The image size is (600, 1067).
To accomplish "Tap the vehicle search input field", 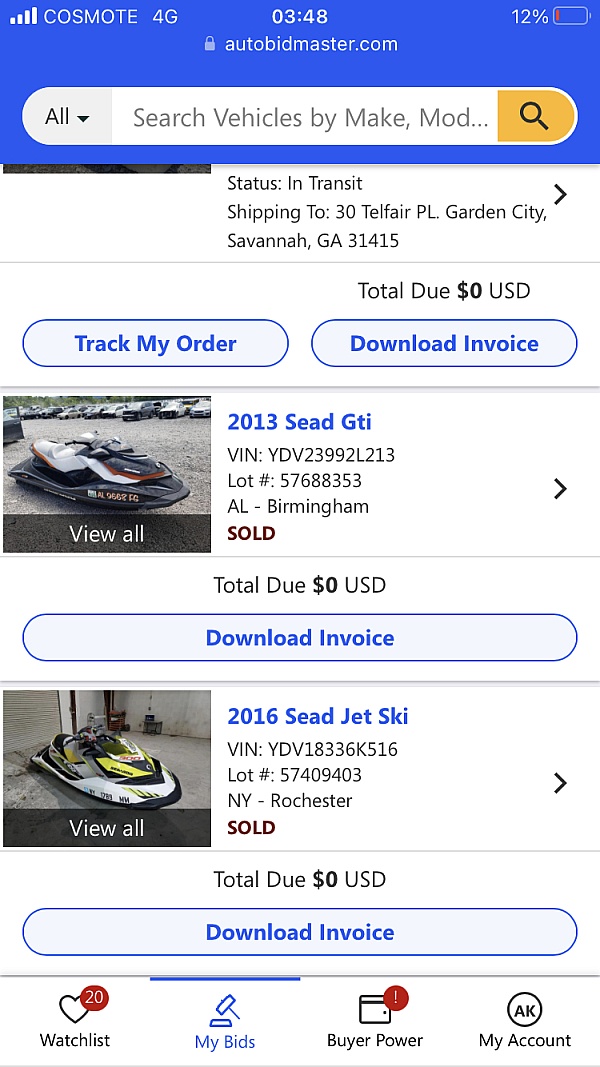I will pos(300,116).
